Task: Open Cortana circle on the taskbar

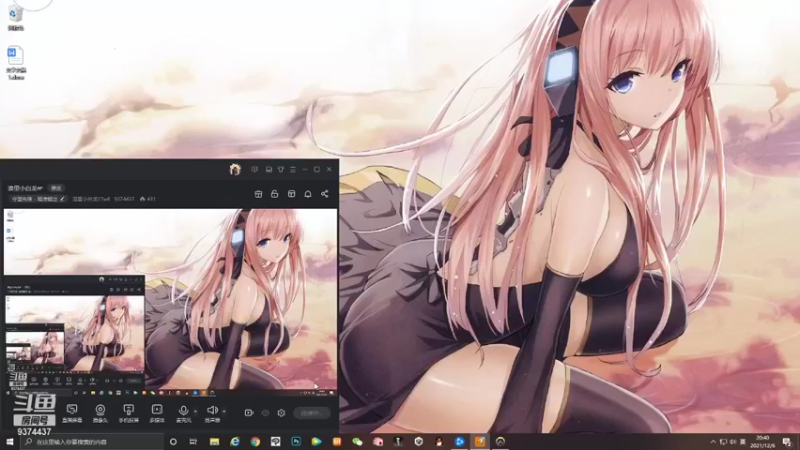Action: [173, 441]
